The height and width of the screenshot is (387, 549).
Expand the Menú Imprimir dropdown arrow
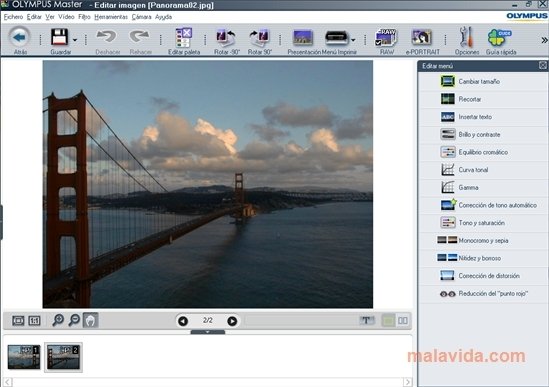click(x=353, y=40)
